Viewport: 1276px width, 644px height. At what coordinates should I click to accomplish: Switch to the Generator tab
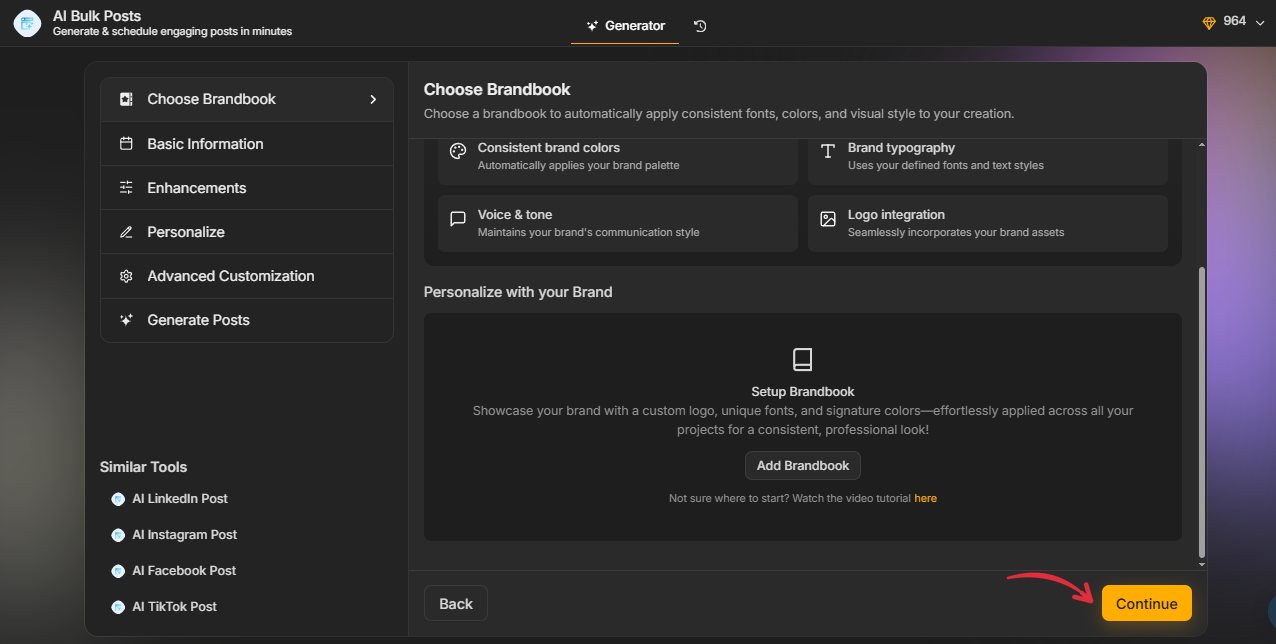click(x=625, y=26)
